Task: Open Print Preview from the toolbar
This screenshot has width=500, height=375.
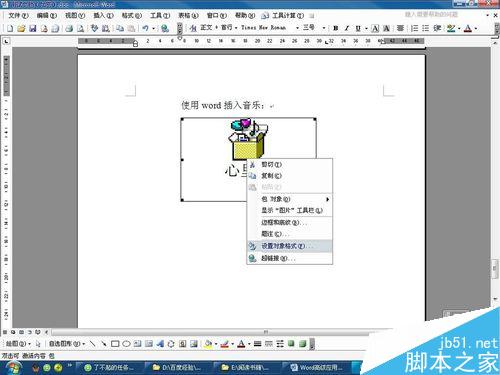Action: coord(80,28)
